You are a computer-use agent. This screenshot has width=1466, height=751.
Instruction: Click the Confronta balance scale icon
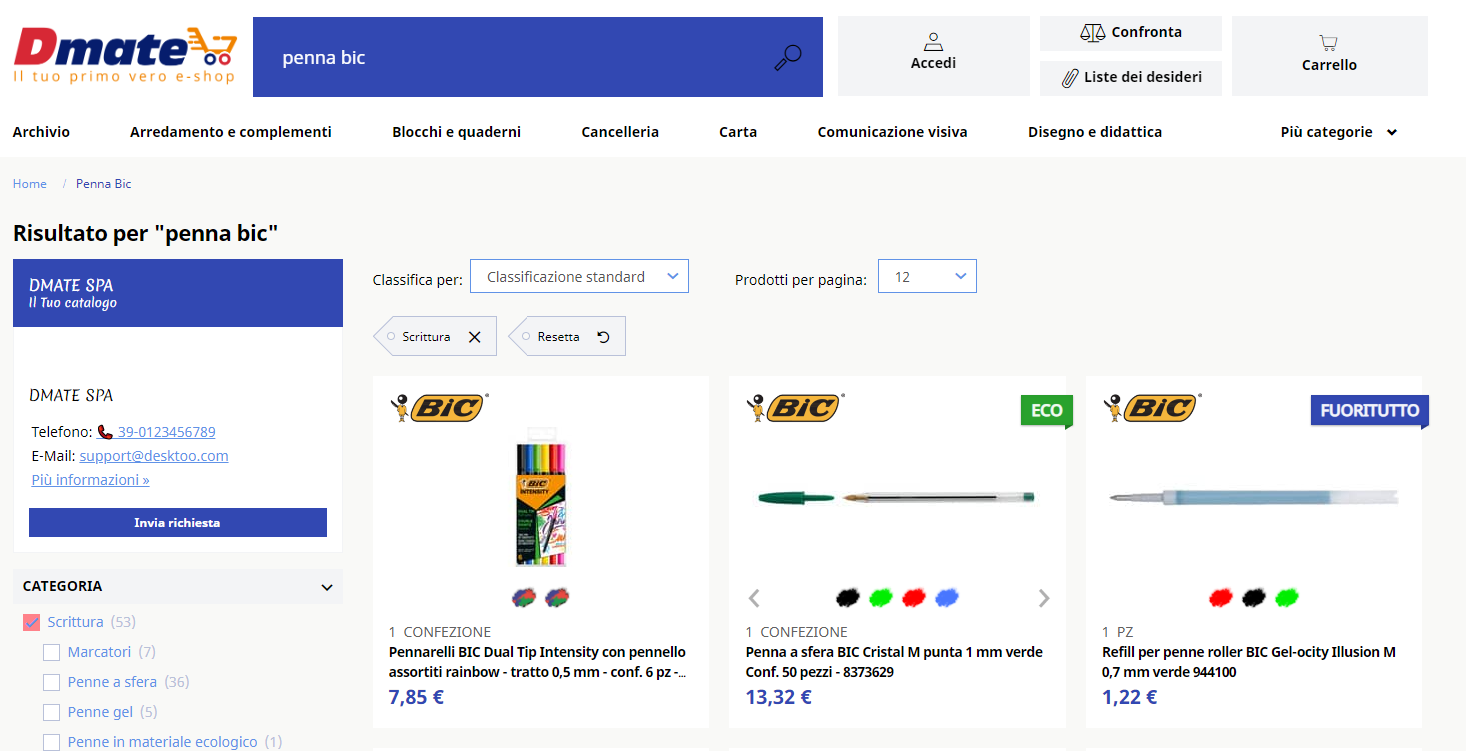pyautogui.click(x=1092, y=33)
